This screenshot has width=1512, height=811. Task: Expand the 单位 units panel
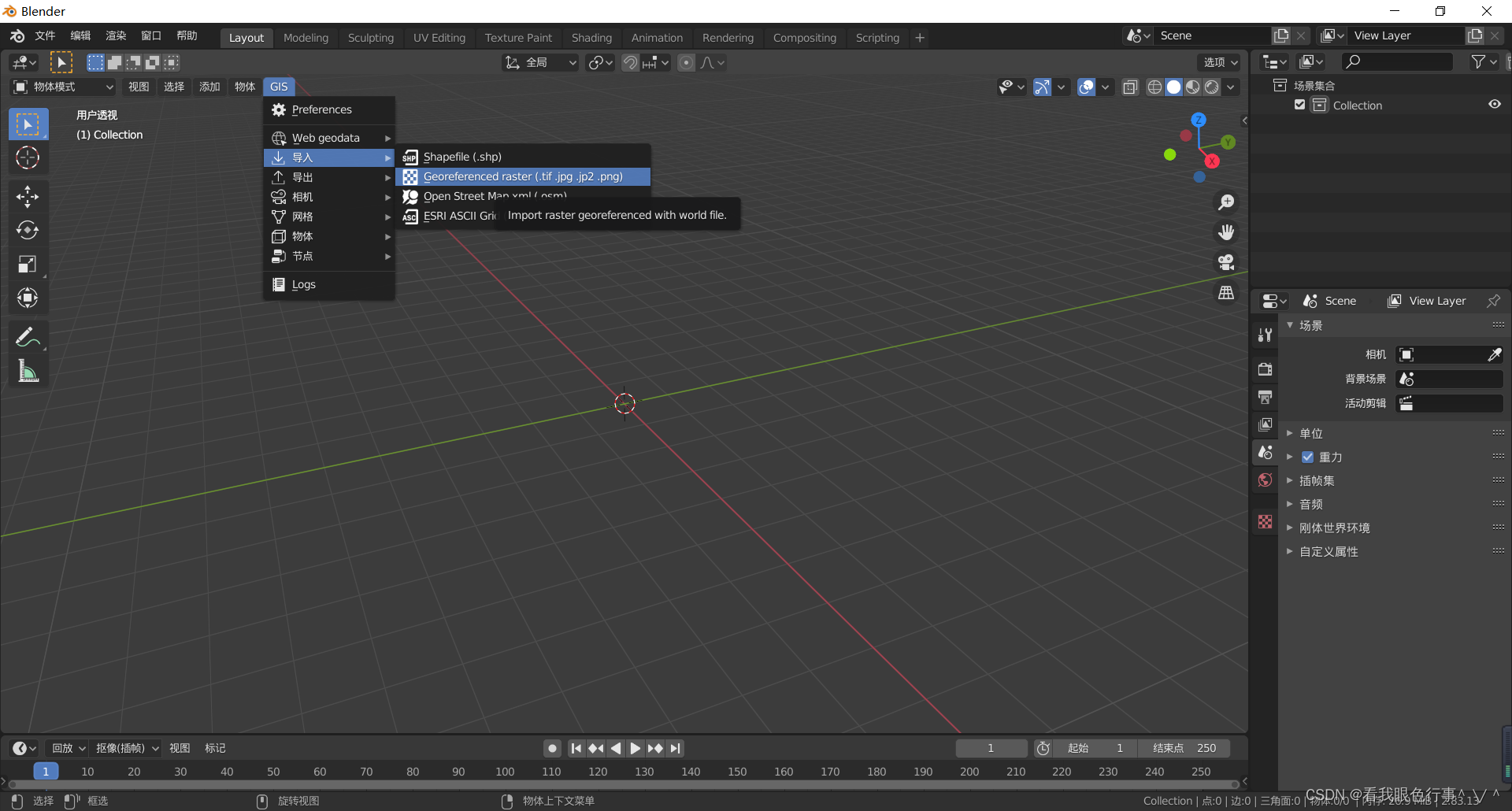(1311, 433)
